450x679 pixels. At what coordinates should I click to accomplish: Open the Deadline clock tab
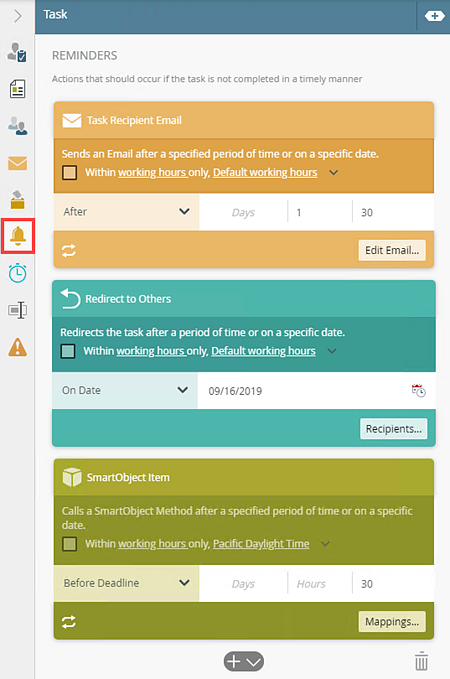18,273
